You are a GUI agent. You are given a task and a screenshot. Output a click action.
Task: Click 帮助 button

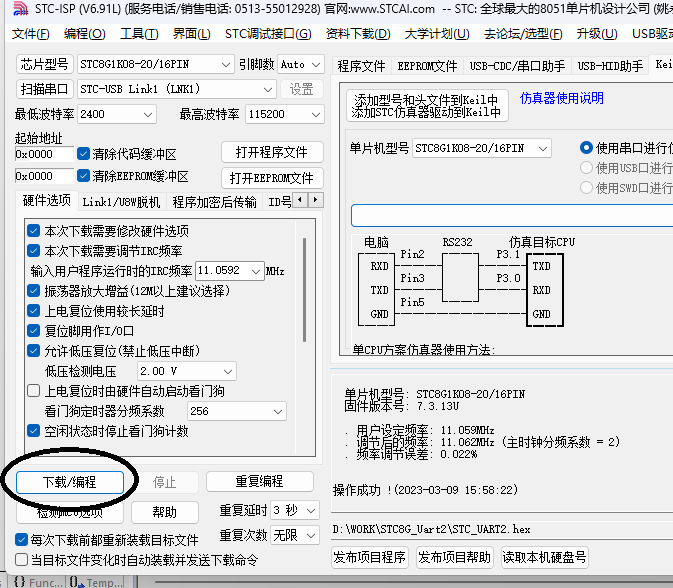[165, 512]
